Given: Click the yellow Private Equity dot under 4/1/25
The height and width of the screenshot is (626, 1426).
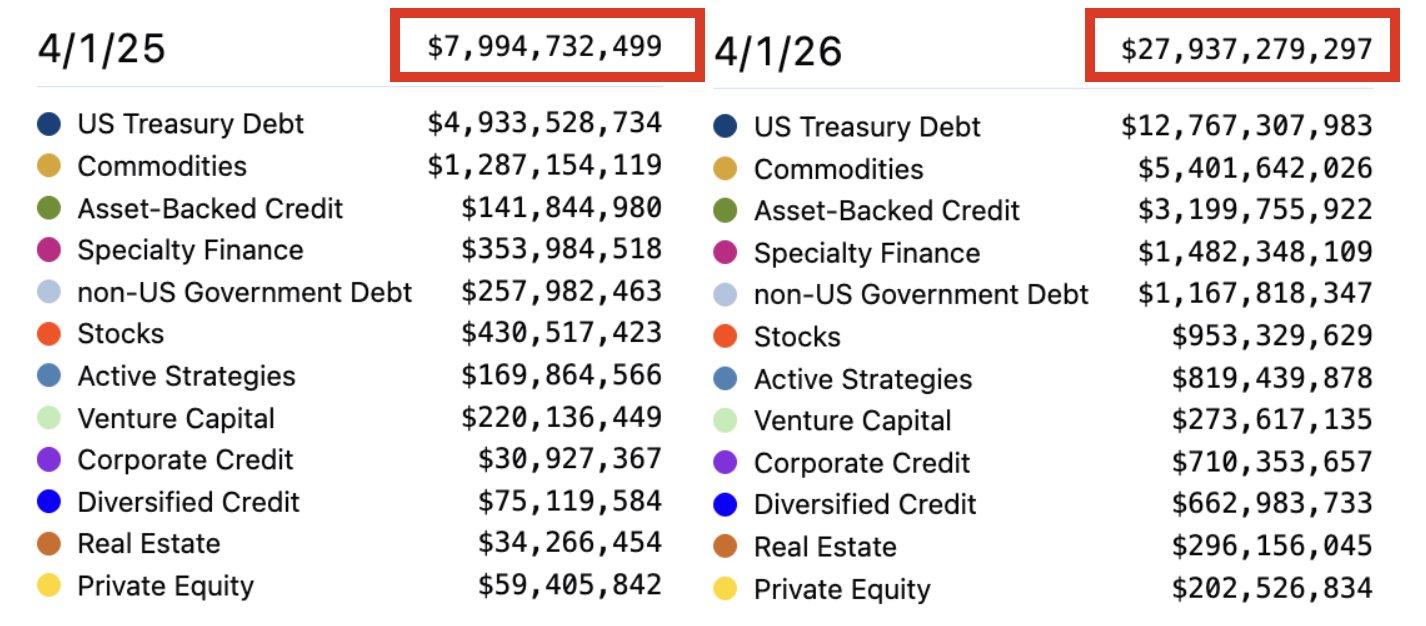Looking at the screenshot, I should click(x=49, y=586).
